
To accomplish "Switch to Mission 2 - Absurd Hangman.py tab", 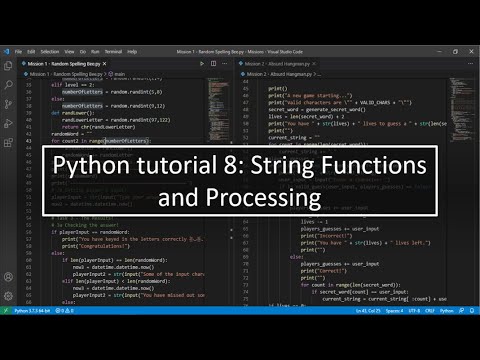I will [277, 64].
